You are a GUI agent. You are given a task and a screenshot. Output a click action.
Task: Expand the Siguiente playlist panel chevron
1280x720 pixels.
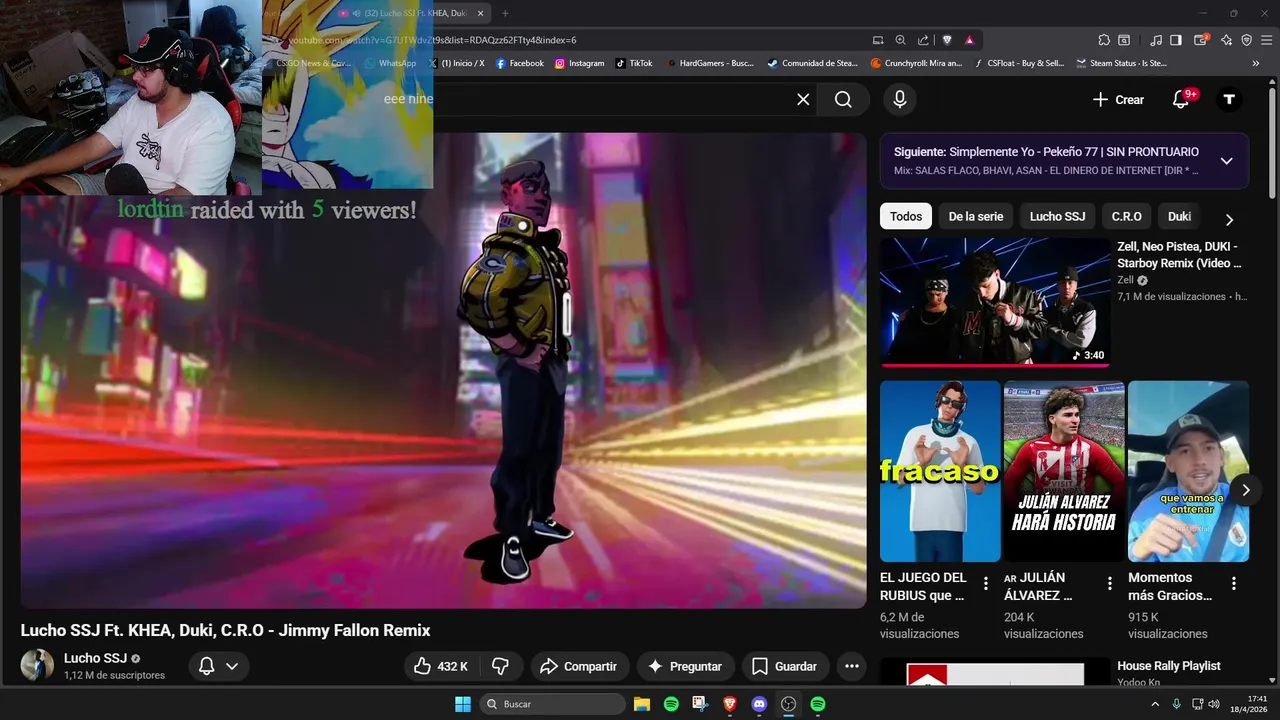pyautogui.click(x=1226, y=161)
